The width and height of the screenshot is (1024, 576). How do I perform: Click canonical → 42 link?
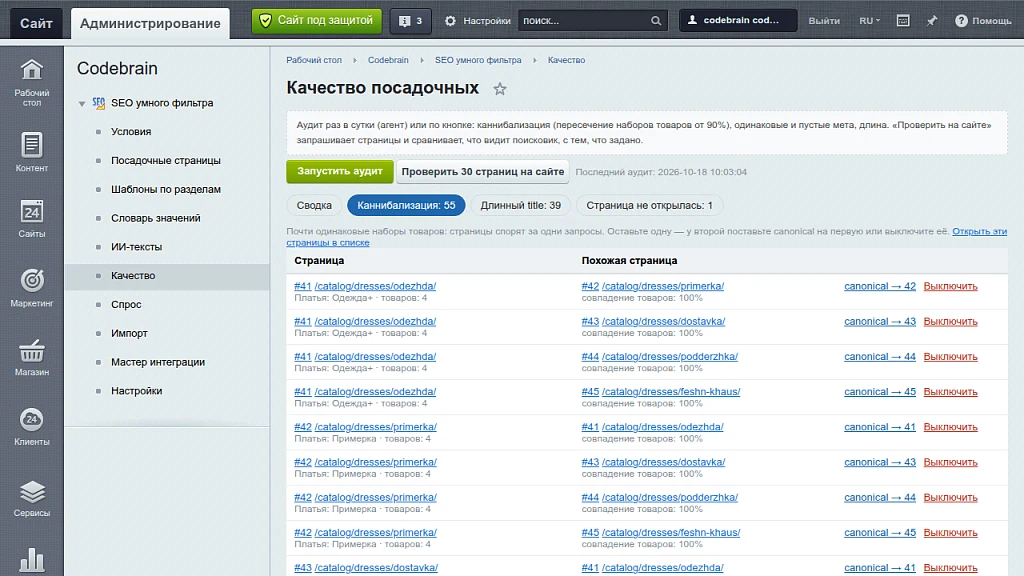tap(880, 286)
